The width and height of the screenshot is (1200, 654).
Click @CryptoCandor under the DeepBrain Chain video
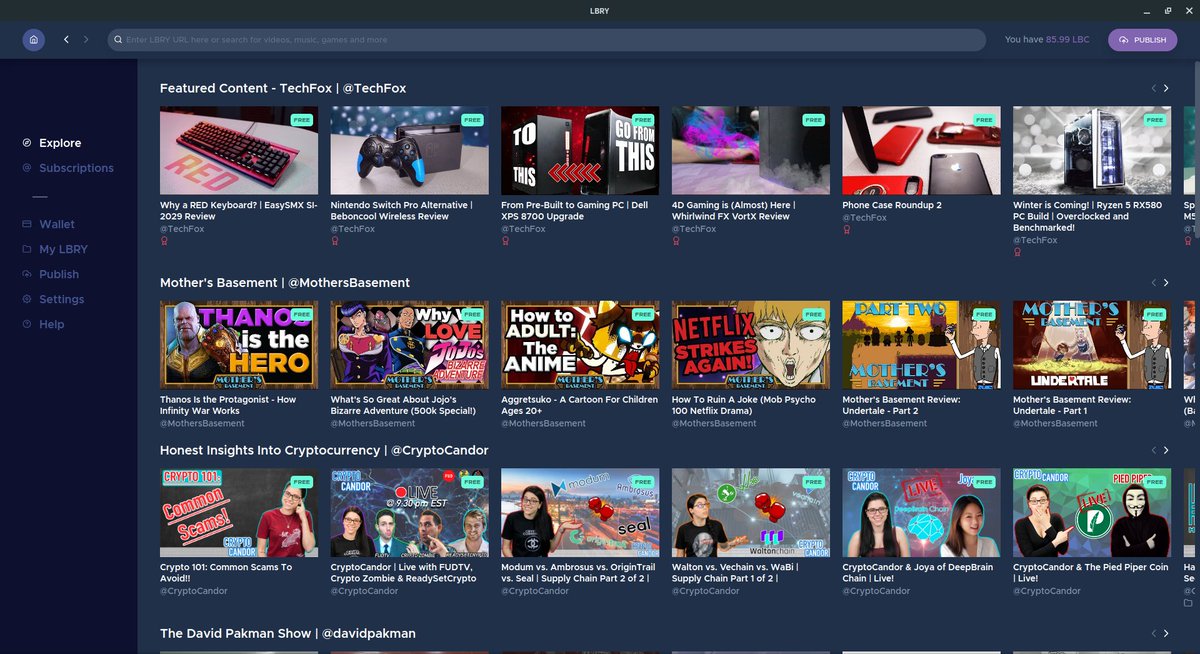pyautogui.click(x=877, y=591)
